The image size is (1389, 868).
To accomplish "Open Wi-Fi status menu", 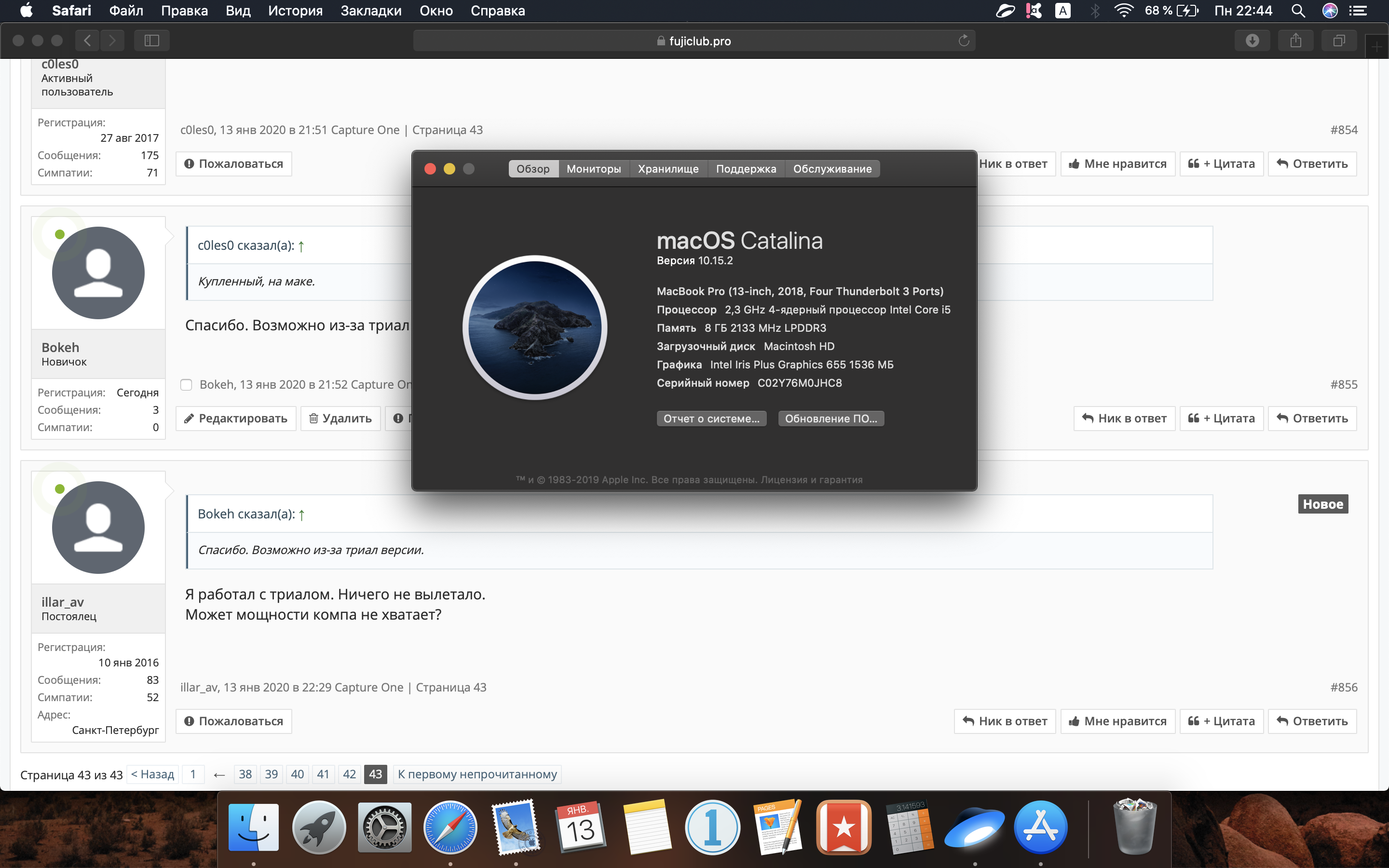I will pos(1123,10).
